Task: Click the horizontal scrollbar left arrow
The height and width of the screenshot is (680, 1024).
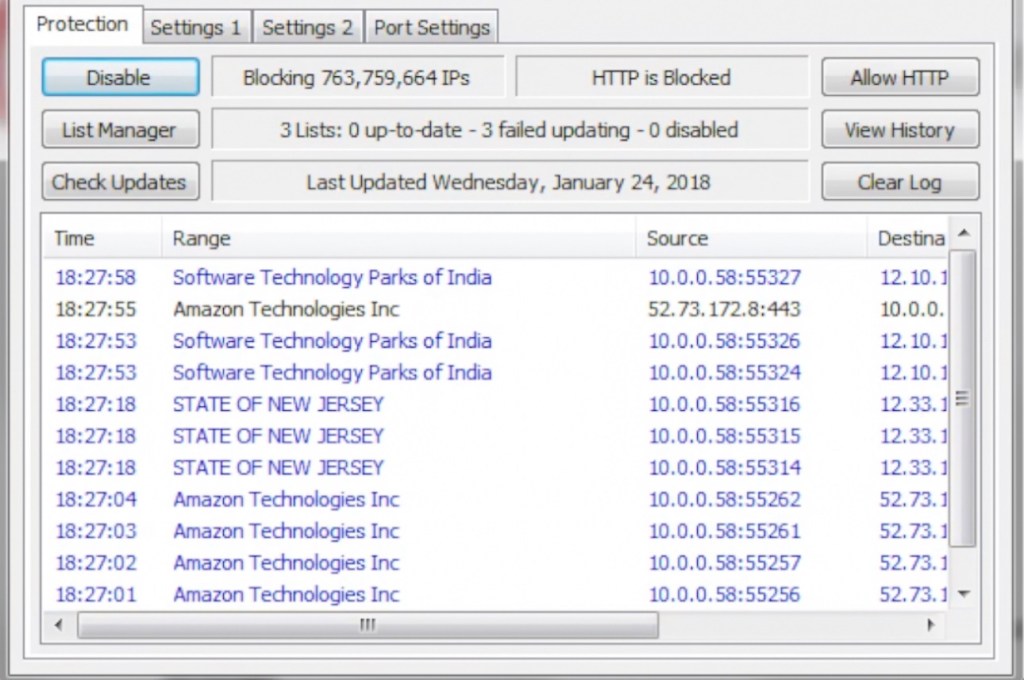Action: pos(59,625)
